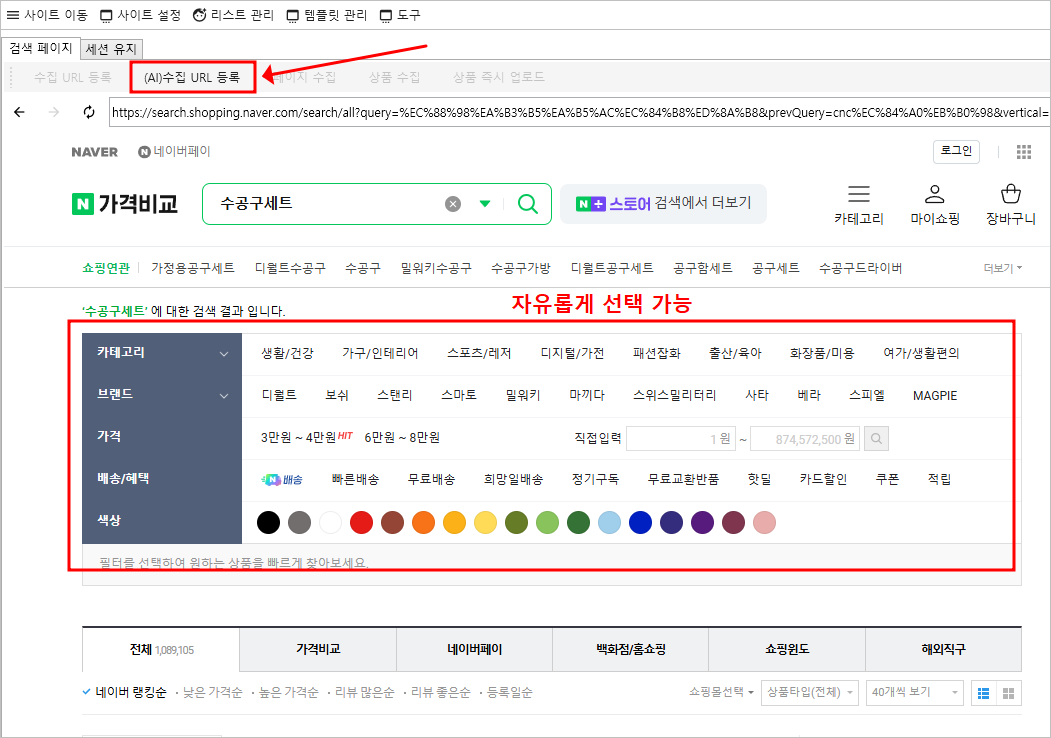
Task: Select the pink color swatch
Action: click(x=765, y=522)
